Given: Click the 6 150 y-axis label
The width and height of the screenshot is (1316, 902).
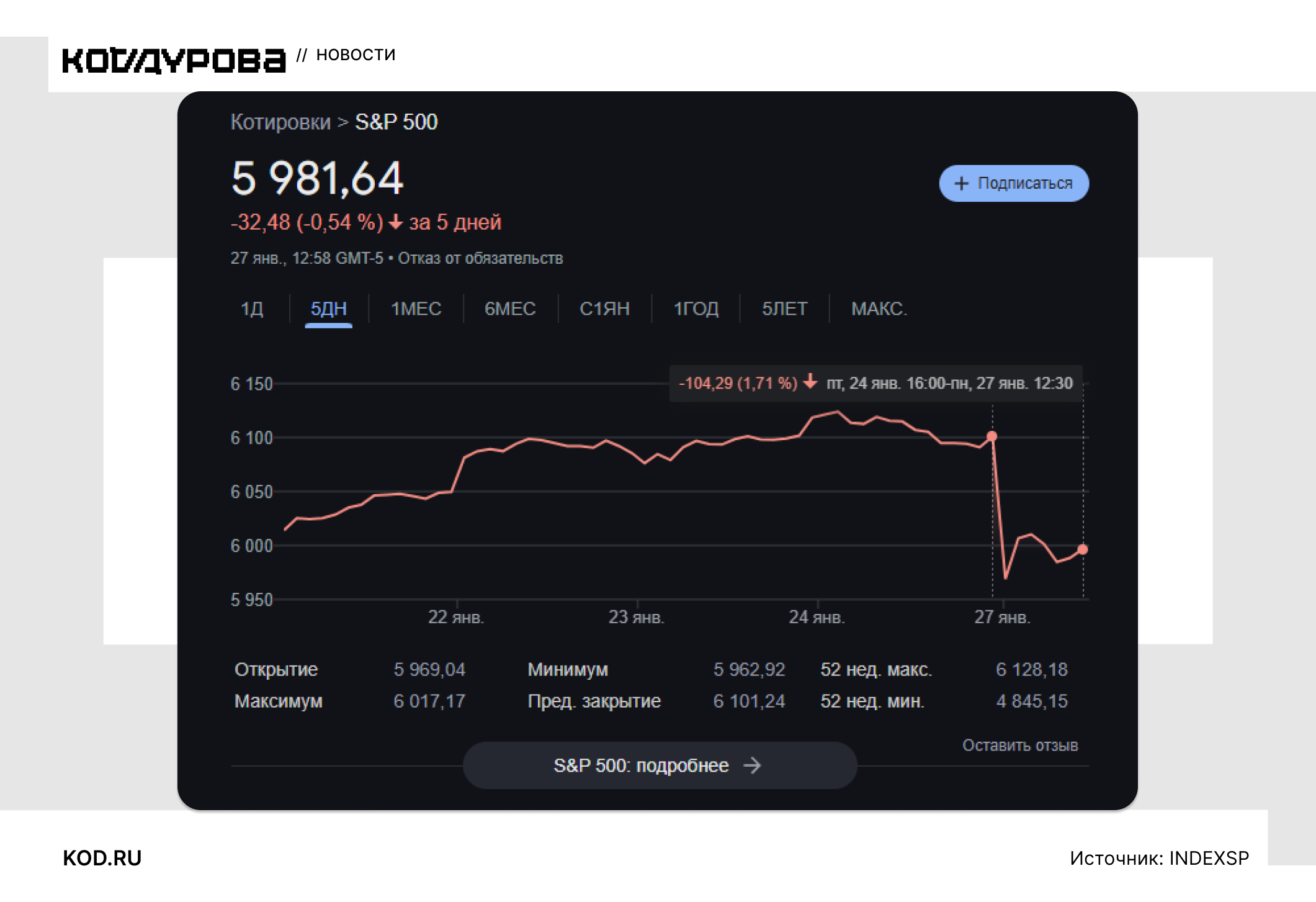Looking at the screenshot, I should pyautogui.click(x=252, y=384).
